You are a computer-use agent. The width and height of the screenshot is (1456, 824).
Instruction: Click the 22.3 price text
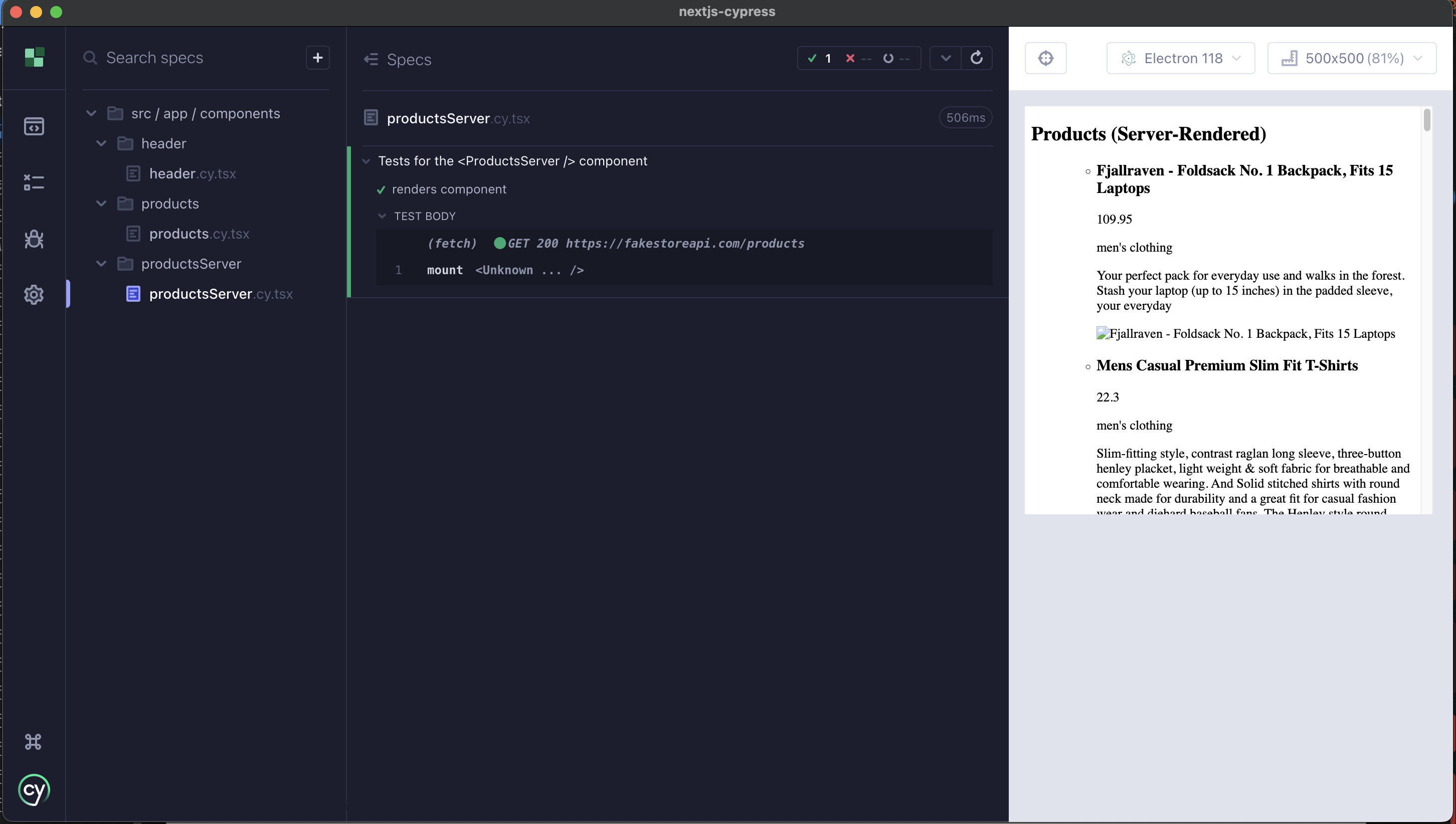click(1107, 397)
